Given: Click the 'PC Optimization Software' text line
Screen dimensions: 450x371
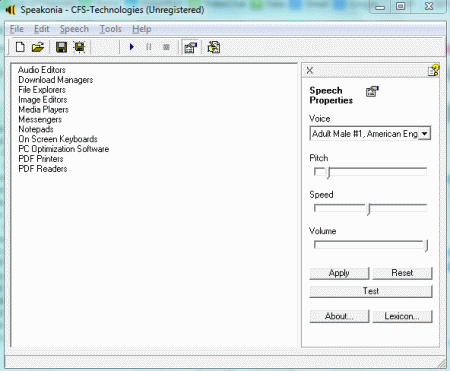Looking at the screenshot, I should coord(64,149).
